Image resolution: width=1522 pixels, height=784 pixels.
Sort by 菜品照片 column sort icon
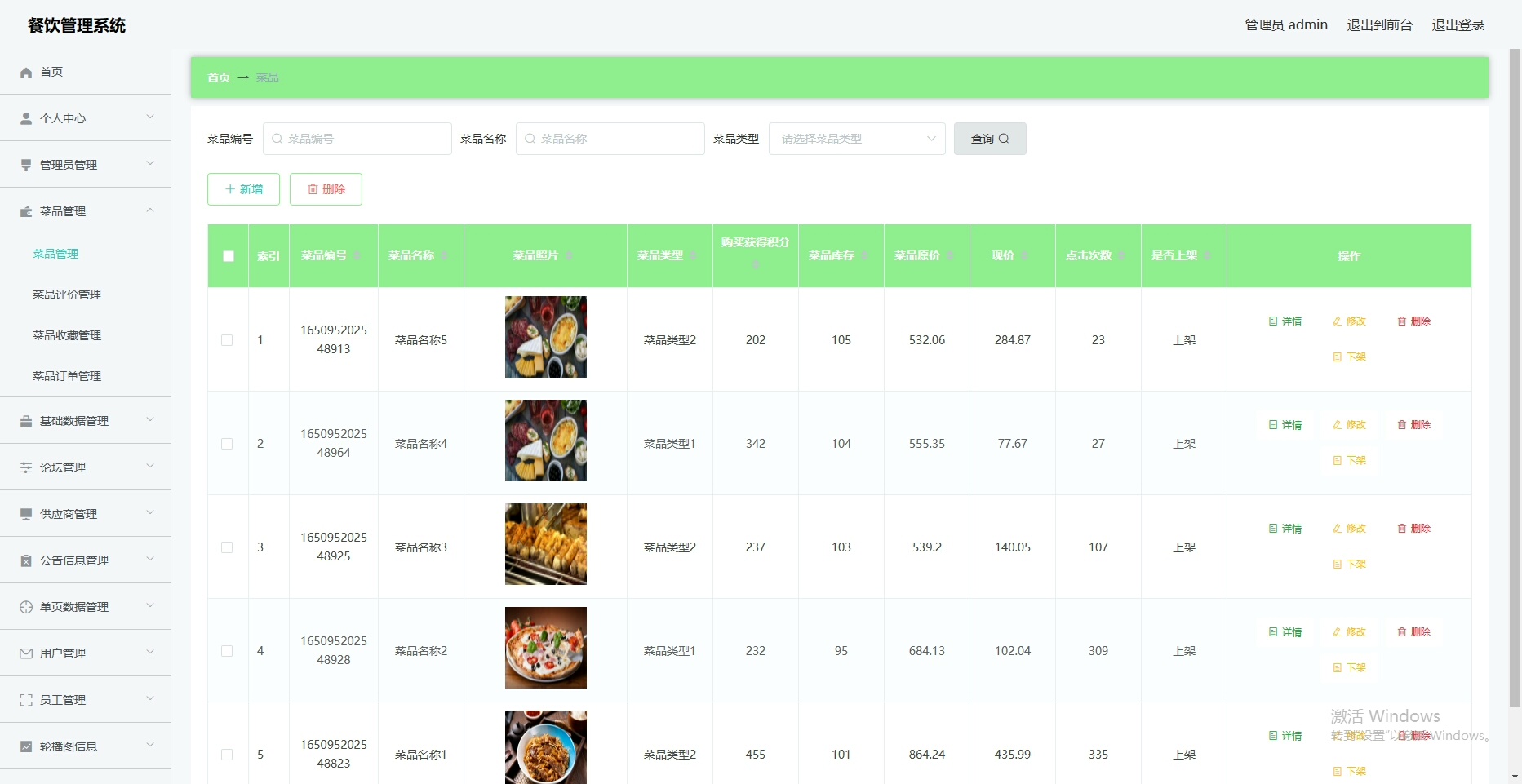[x=569, y=256]
